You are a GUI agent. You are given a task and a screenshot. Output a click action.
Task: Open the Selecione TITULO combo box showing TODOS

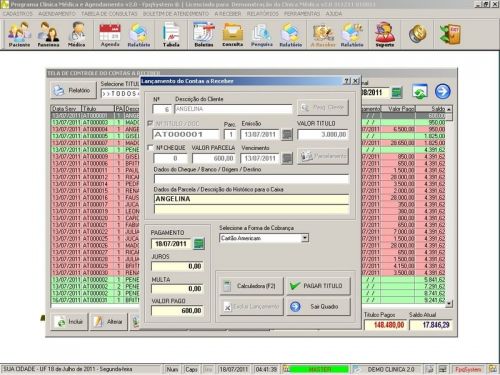(x=120, y=94)
